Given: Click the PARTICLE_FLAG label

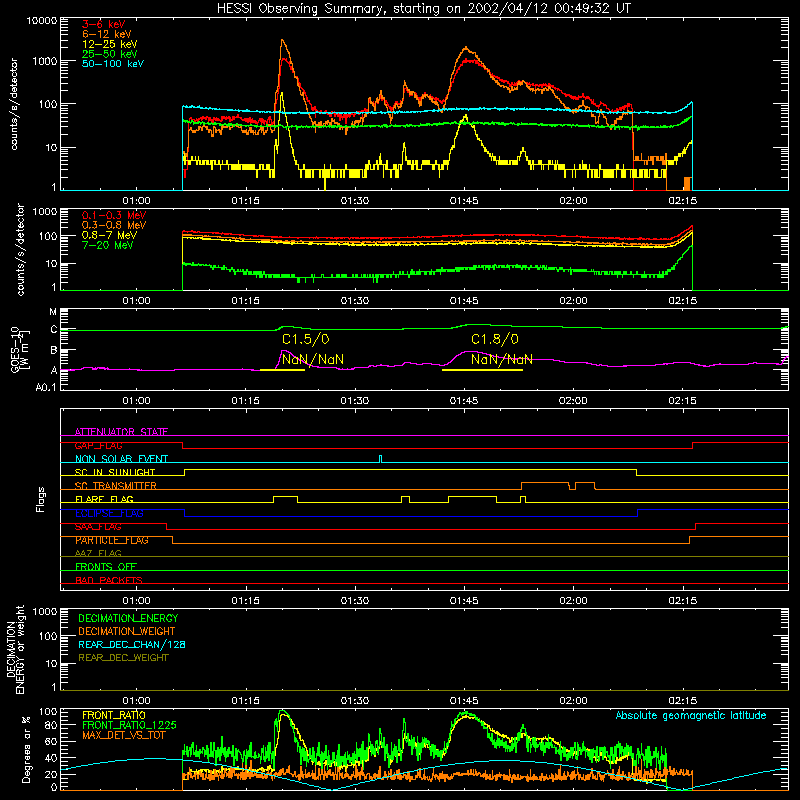Looking at the screenshot, I should point(112,540).
